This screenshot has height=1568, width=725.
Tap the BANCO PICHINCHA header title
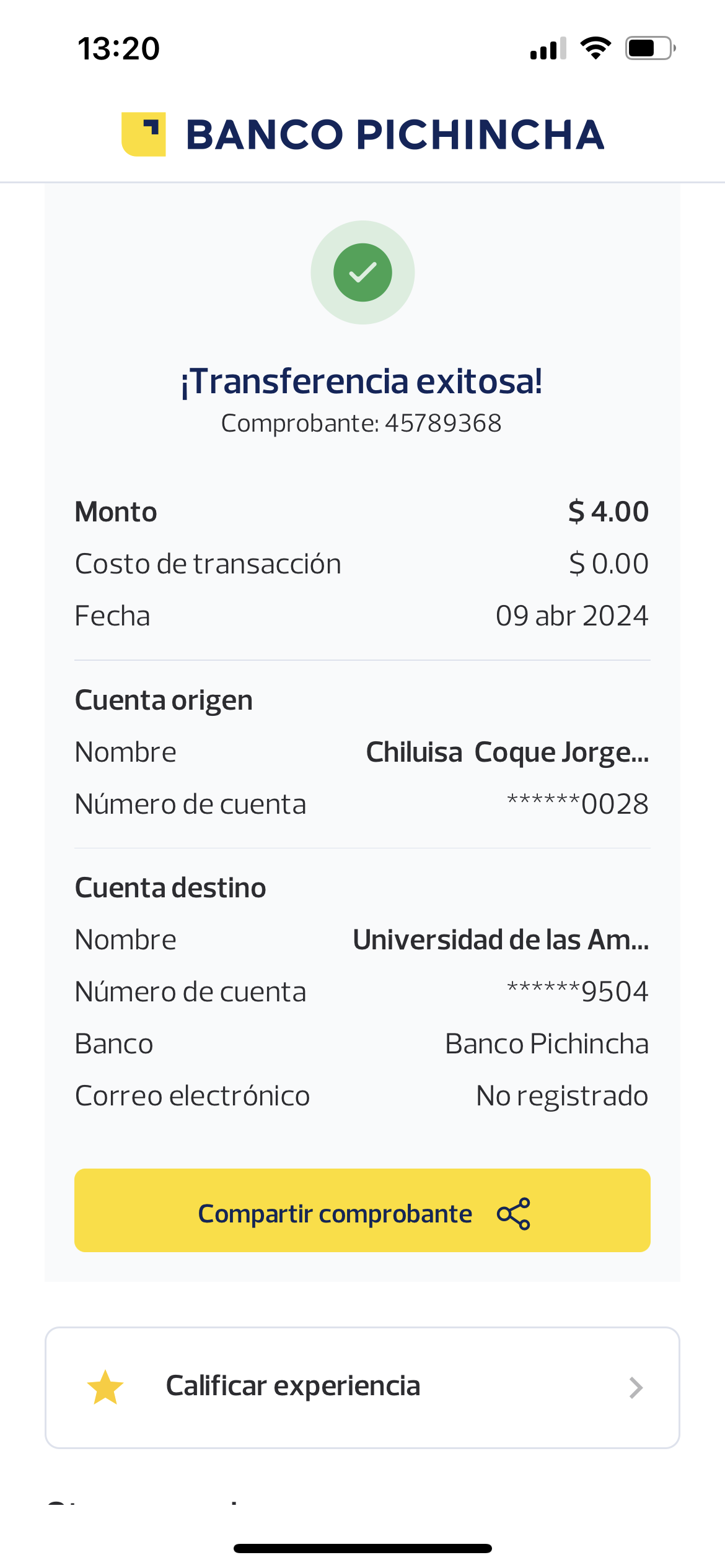[395, 134]
